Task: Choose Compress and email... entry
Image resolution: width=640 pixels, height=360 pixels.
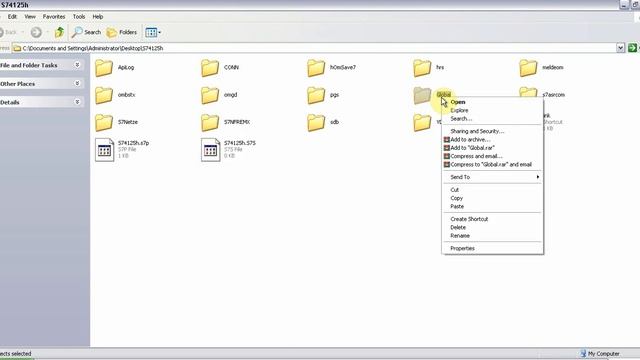Action: point(492,156)
